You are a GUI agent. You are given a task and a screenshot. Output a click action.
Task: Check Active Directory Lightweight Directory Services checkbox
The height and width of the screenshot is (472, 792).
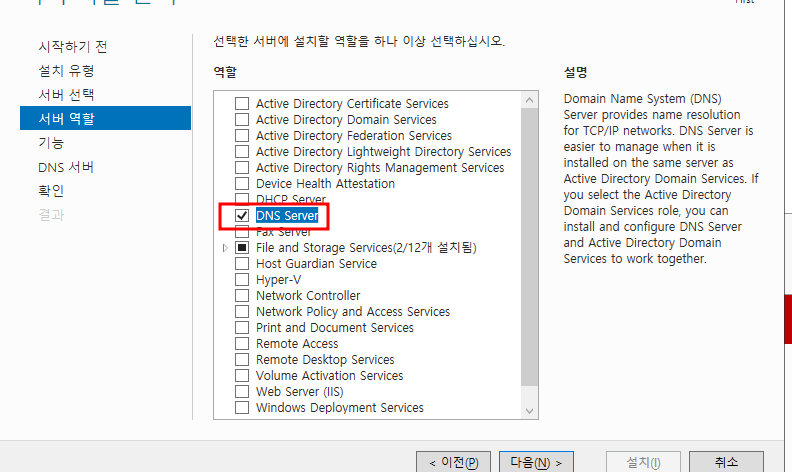point(242,152)
